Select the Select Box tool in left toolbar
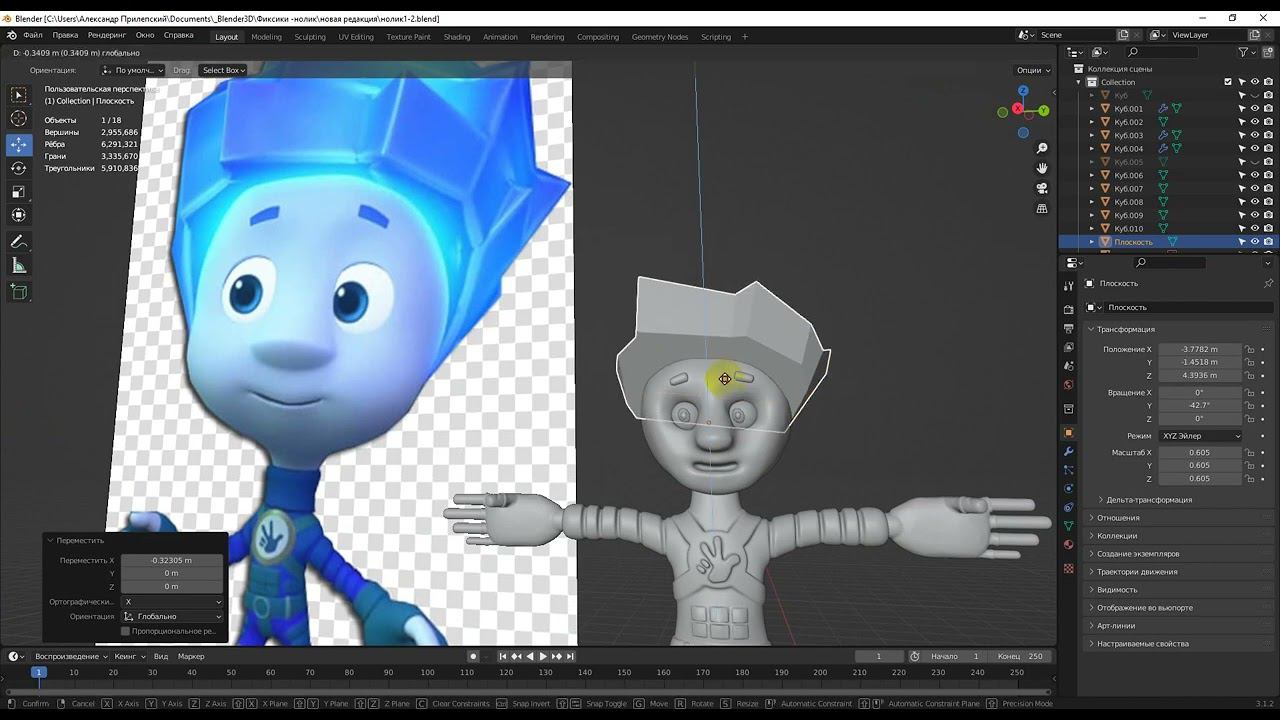The height and width of the screenshot is (720, 1280). pyautogui.click(x=19, y=95)
